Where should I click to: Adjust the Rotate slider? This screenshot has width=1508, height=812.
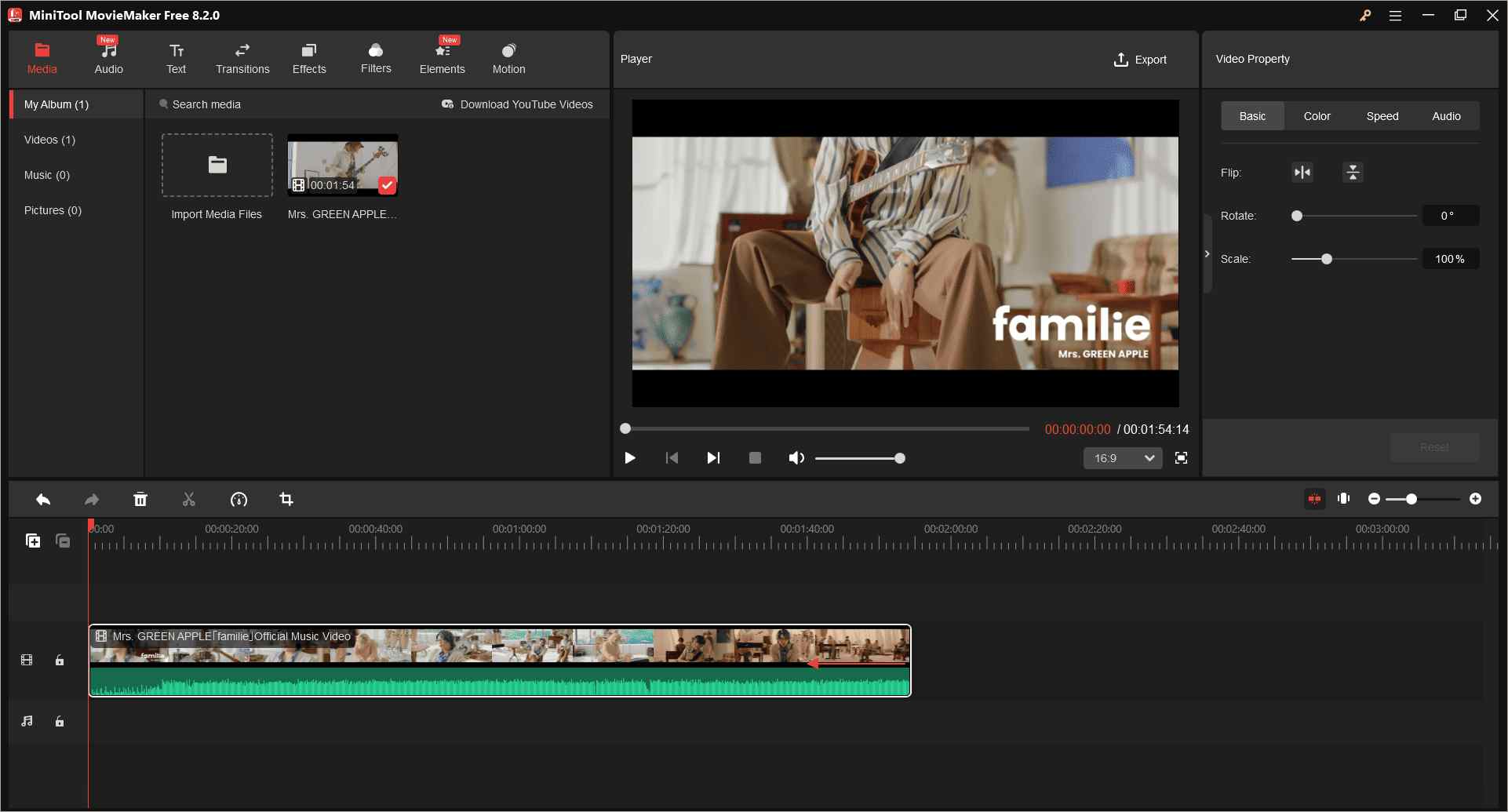tap(1354, 216)
